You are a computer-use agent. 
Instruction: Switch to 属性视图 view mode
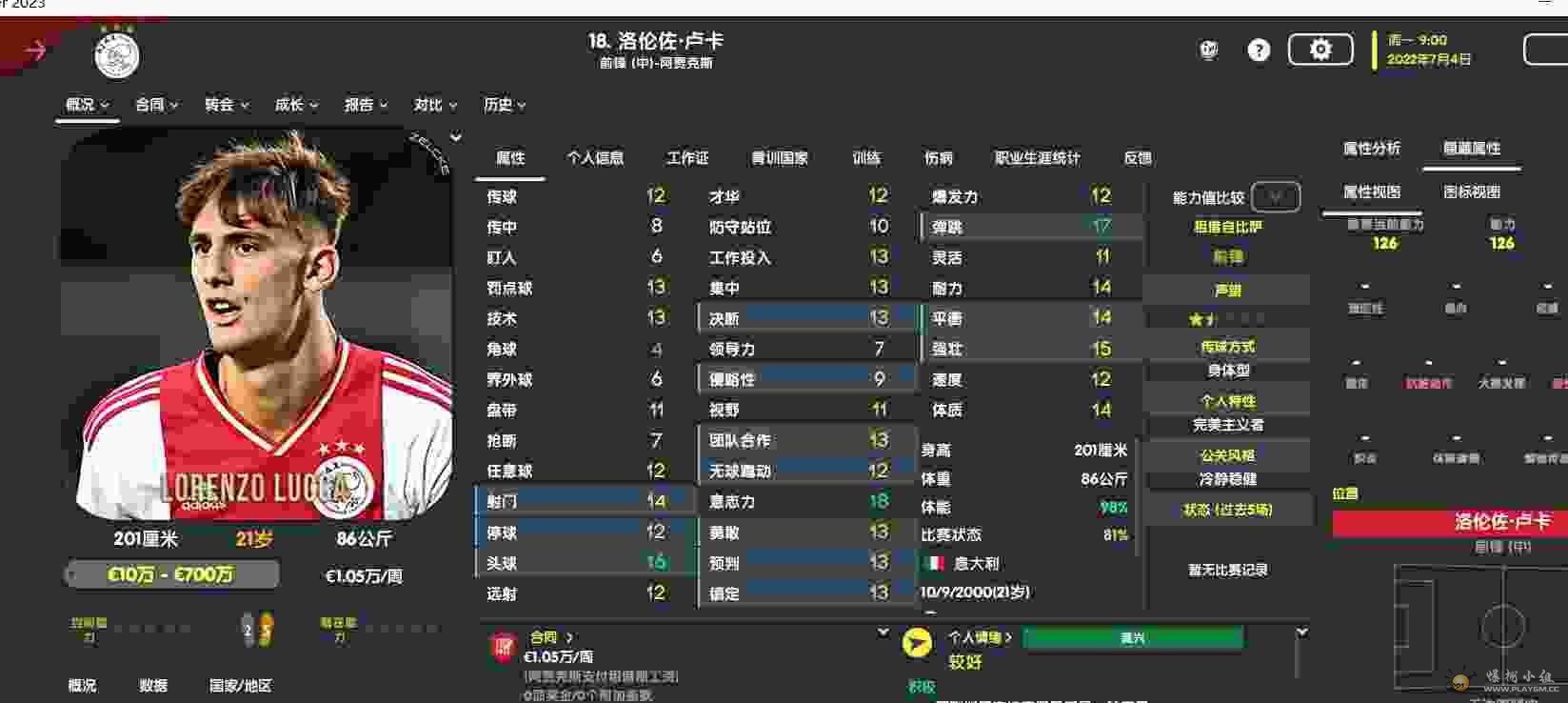(1371, 192)
